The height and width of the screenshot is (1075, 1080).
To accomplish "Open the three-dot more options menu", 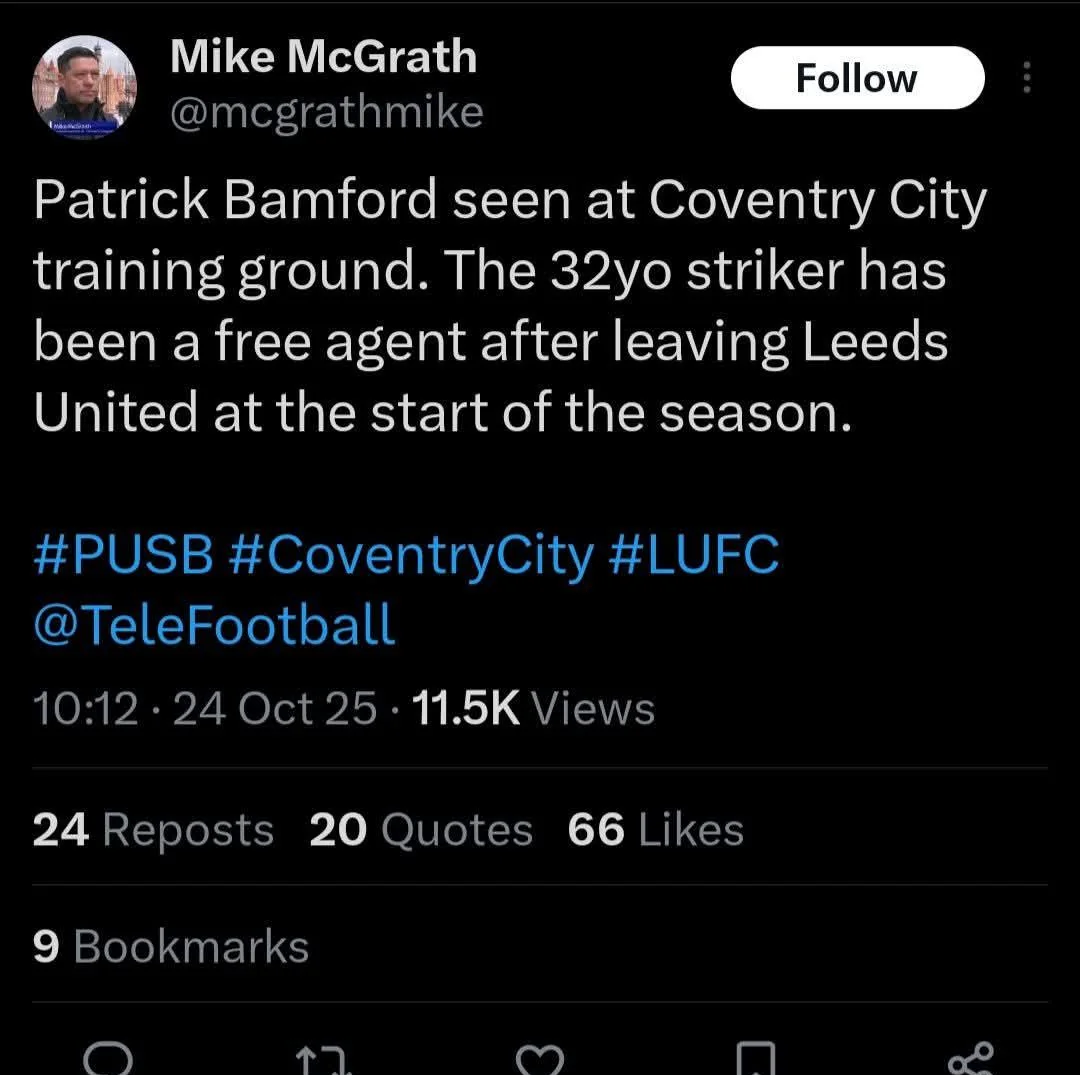I will 1026,78.
